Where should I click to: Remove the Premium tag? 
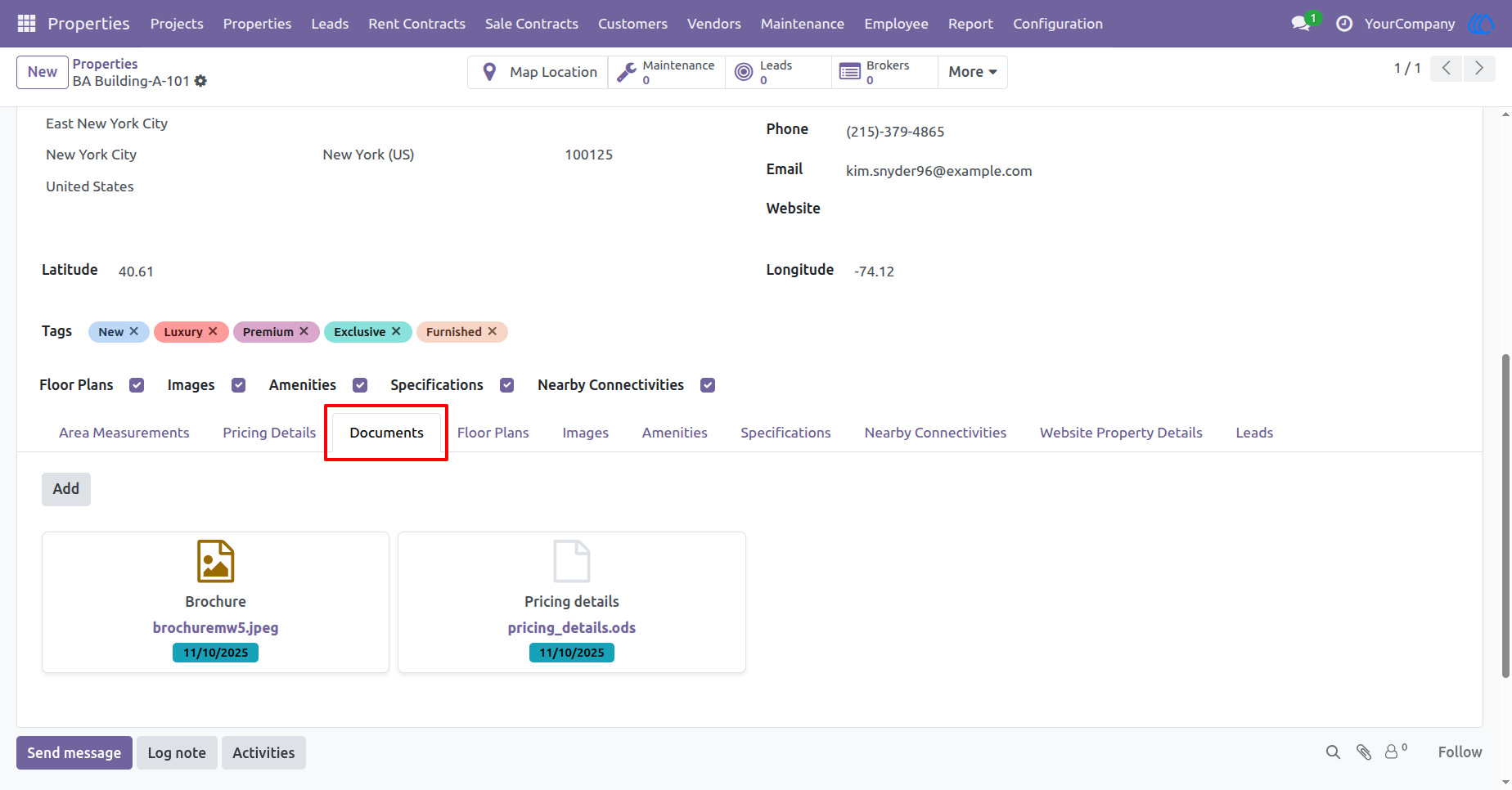(x=304, y=331)
